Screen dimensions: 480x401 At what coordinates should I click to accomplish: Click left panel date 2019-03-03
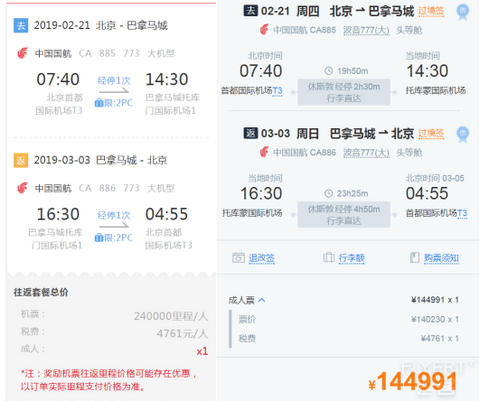tap(62, 160)
